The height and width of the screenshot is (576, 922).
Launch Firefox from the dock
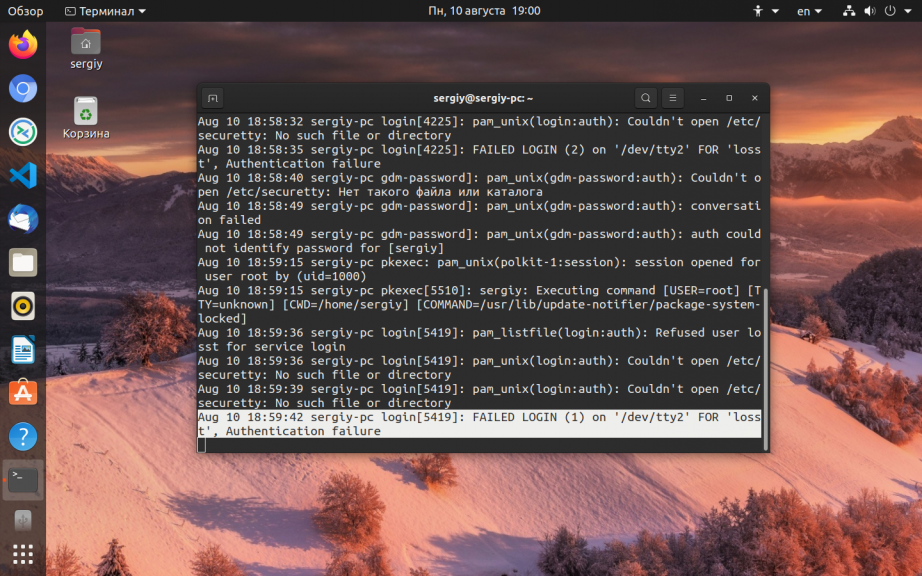(x=23, y=45)
